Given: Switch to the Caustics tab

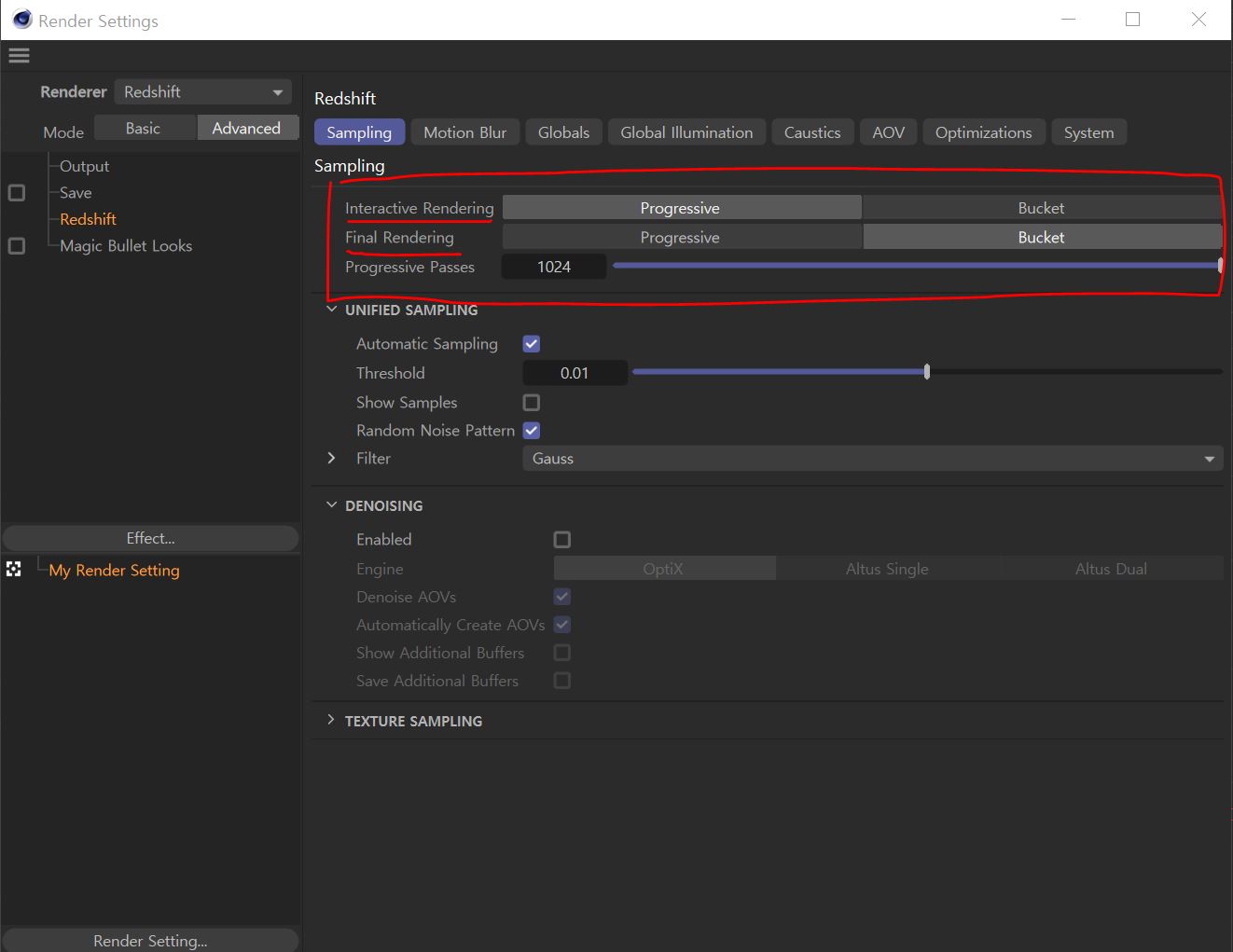Looking at the screenshot, I should click(x=812, y=132).
